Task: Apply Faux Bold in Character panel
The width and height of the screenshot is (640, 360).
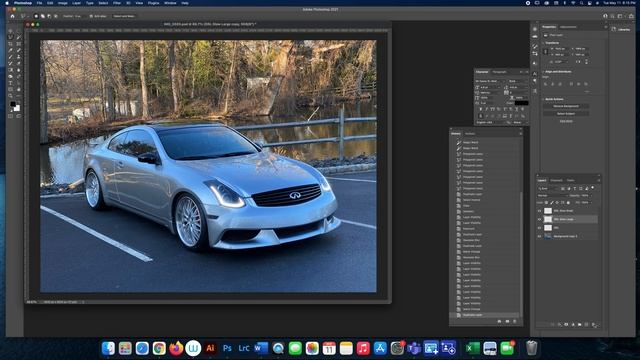Action: (x=480, y=109)
